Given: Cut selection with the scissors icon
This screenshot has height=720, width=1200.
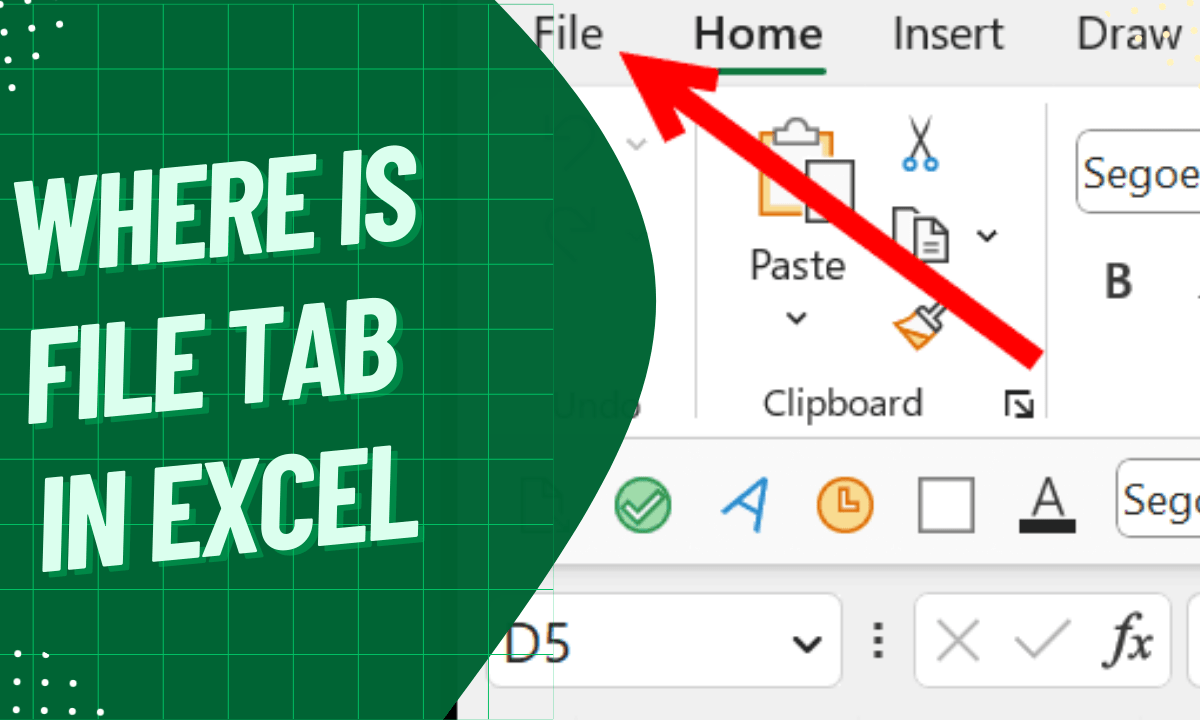Looking at the screenshot, I should 919,143.
